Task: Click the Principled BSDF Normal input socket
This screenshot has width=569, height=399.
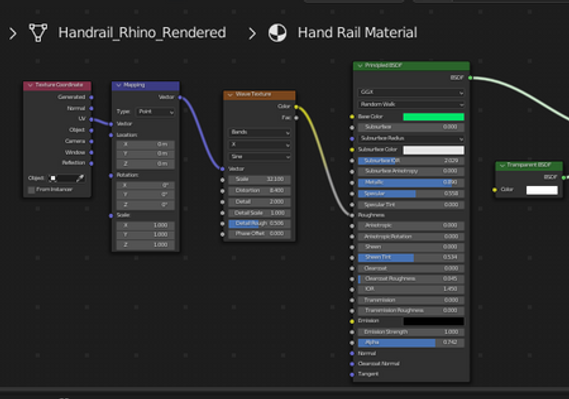Action: pyautogui.click(x=352, y=353)
